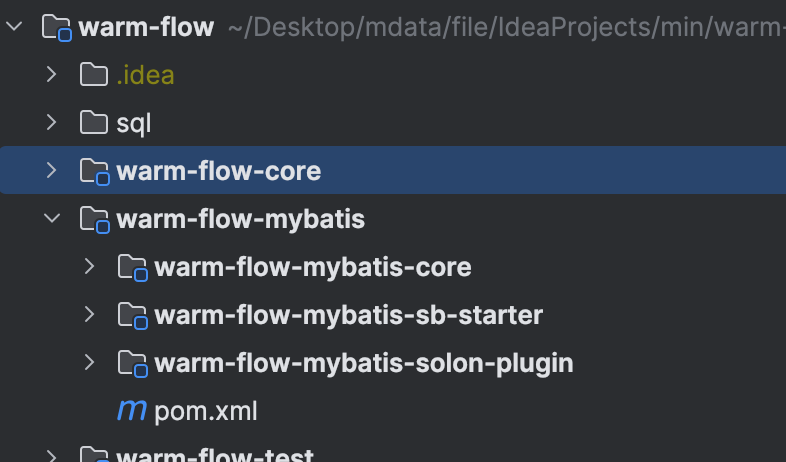
Task: Click the warm-flow-core module folder icon
Action: pos(95,171)
